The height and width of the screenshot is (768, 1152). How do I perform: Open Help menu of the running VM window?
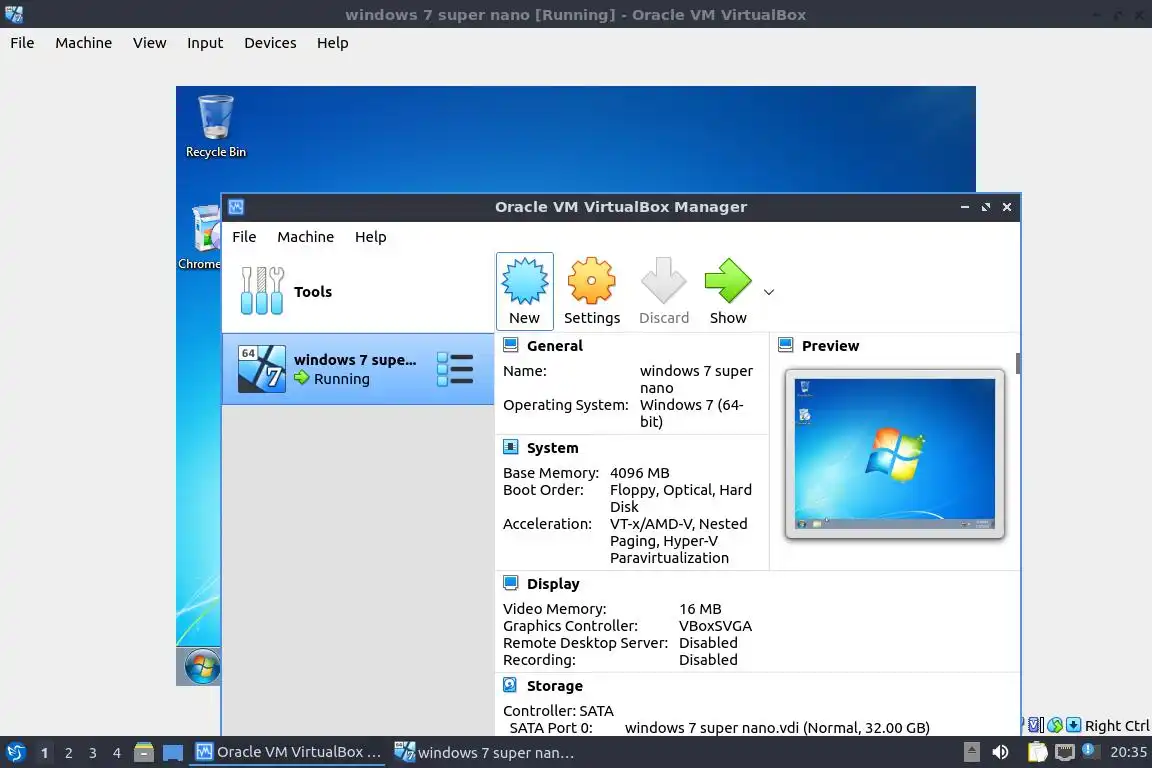point(332,43)
